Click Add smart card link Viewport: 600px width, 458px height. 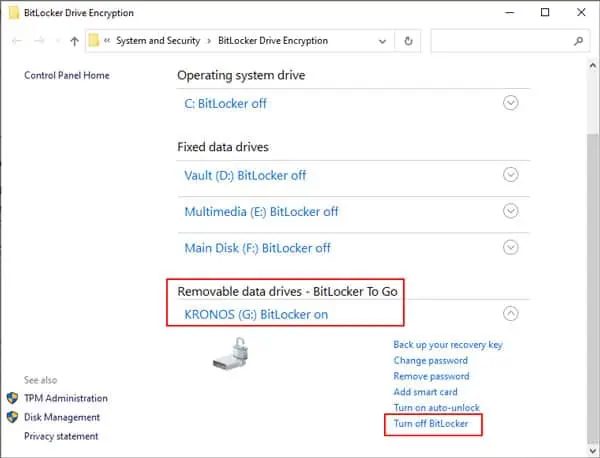click(426, 392)
